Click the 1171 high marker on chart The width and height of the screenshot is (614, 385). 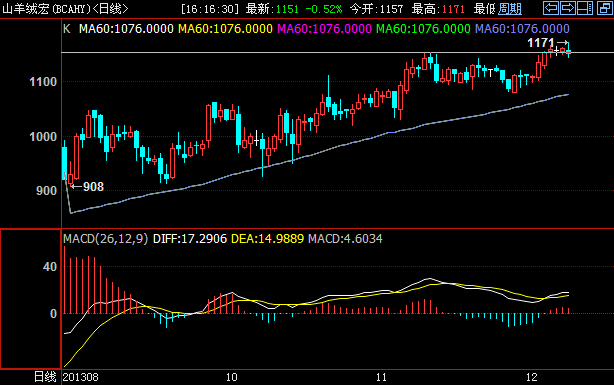[541, 43]
